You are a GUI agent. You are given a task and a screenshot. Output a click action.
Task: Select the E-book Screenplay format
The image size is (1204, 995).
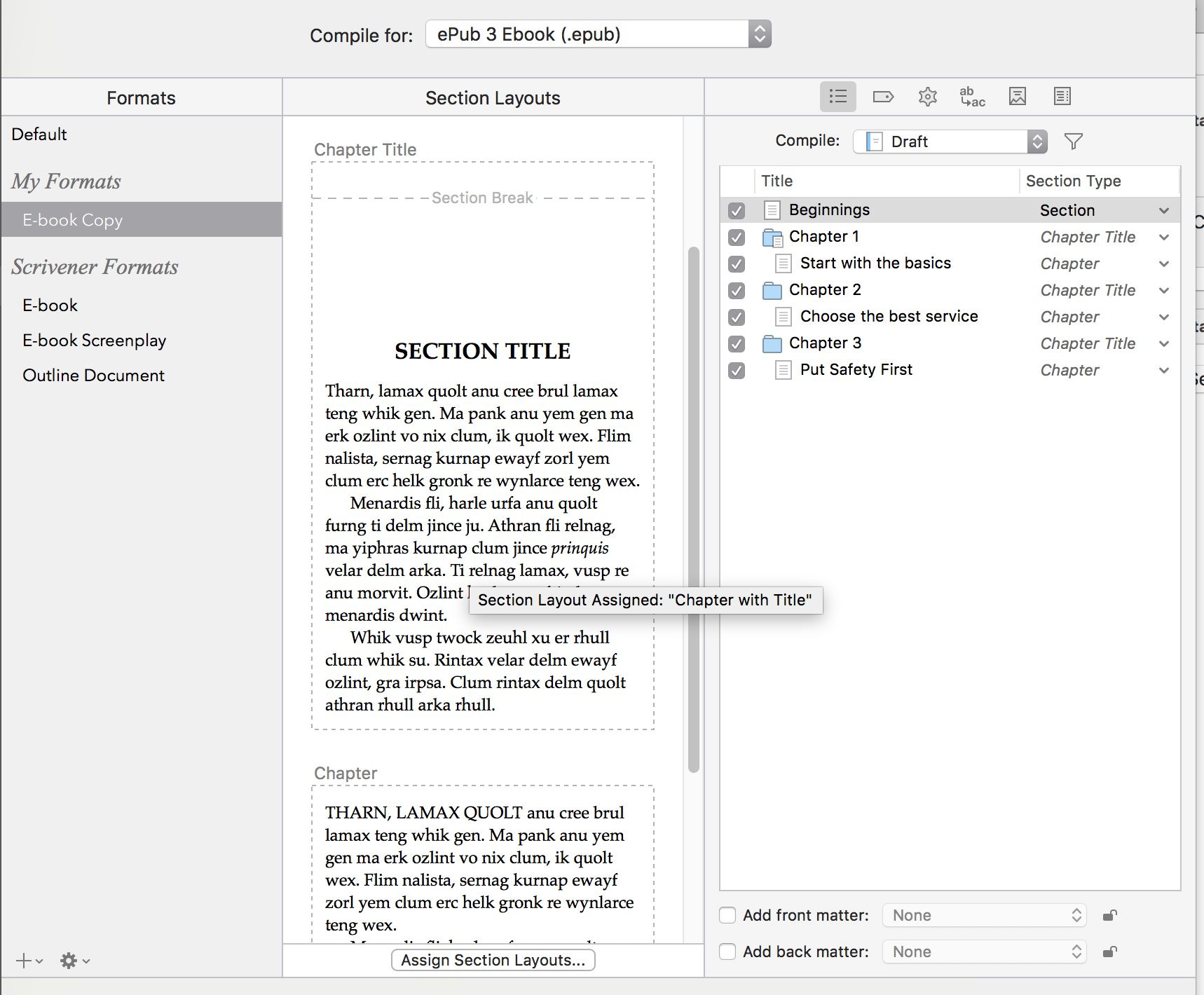pos(94,341)
